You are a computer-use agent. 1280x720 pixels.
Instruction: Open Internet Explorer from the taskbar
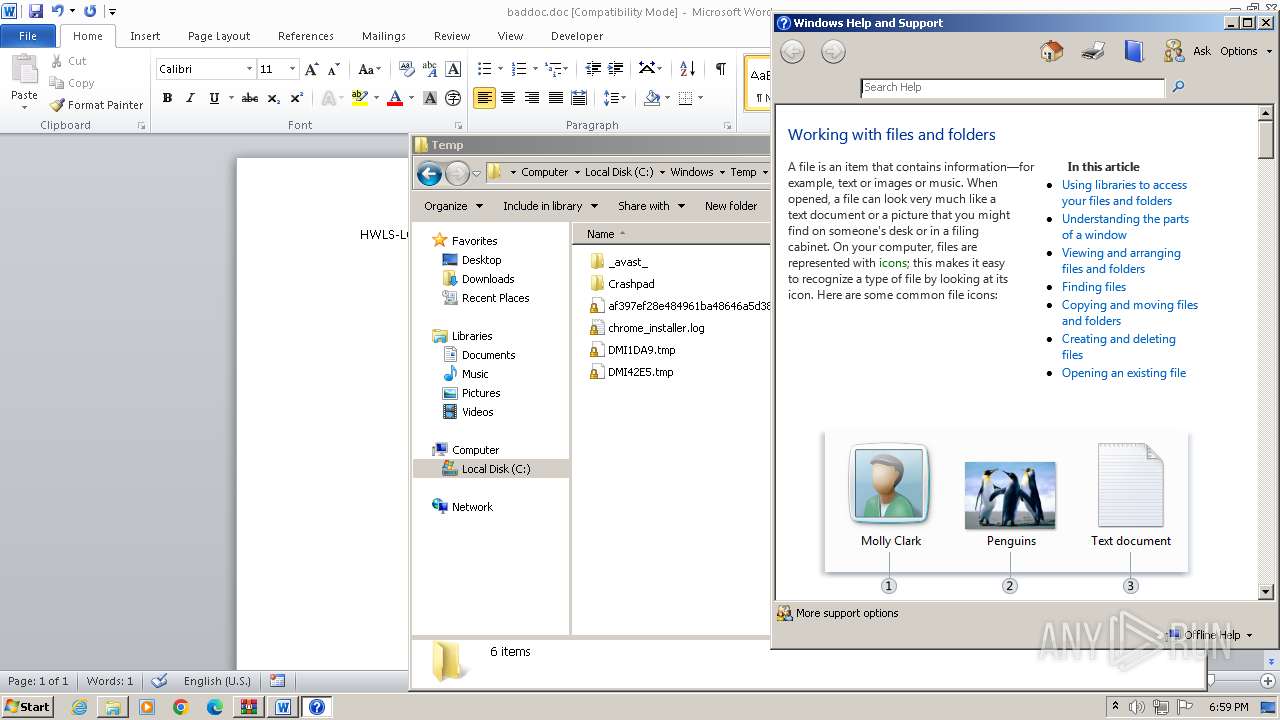coord(79,707)
